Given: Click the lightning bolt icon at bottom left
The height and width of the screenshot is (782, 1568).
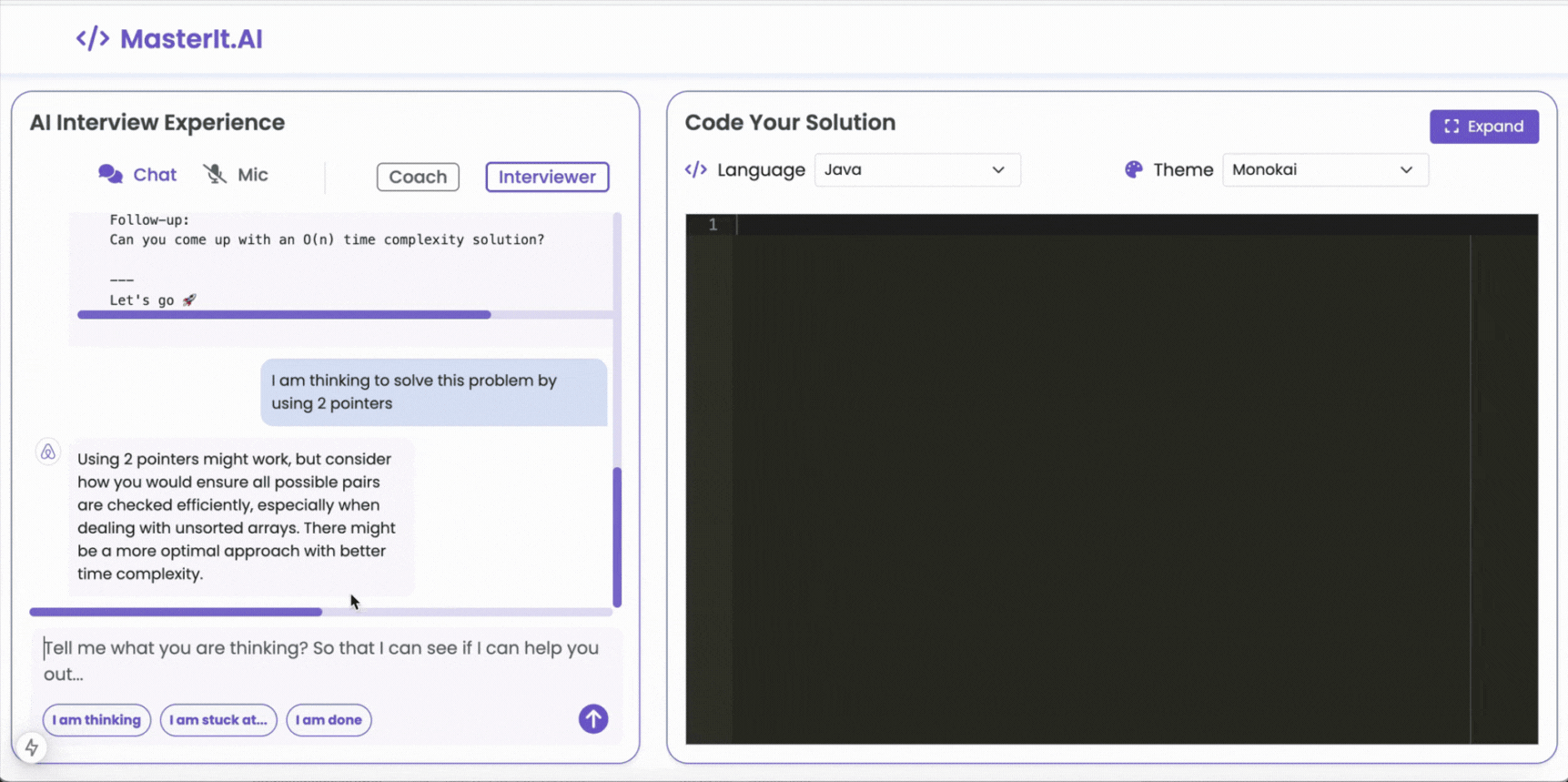Looking at the screenshot, I should coord(31,747).
